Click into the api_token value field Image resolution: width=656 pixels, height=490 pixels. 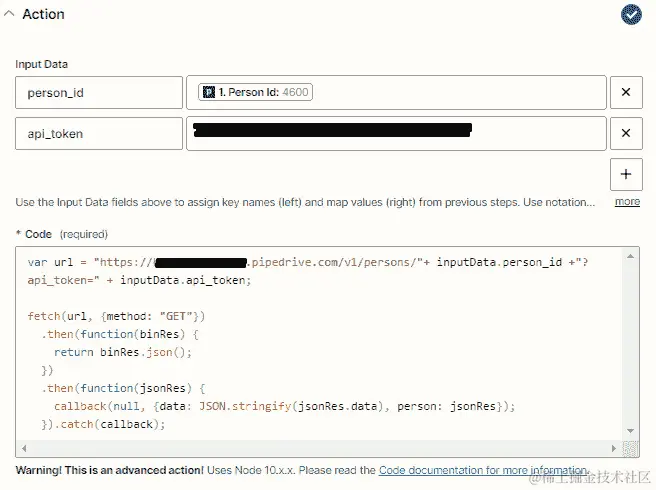click(x=396, y=133)
